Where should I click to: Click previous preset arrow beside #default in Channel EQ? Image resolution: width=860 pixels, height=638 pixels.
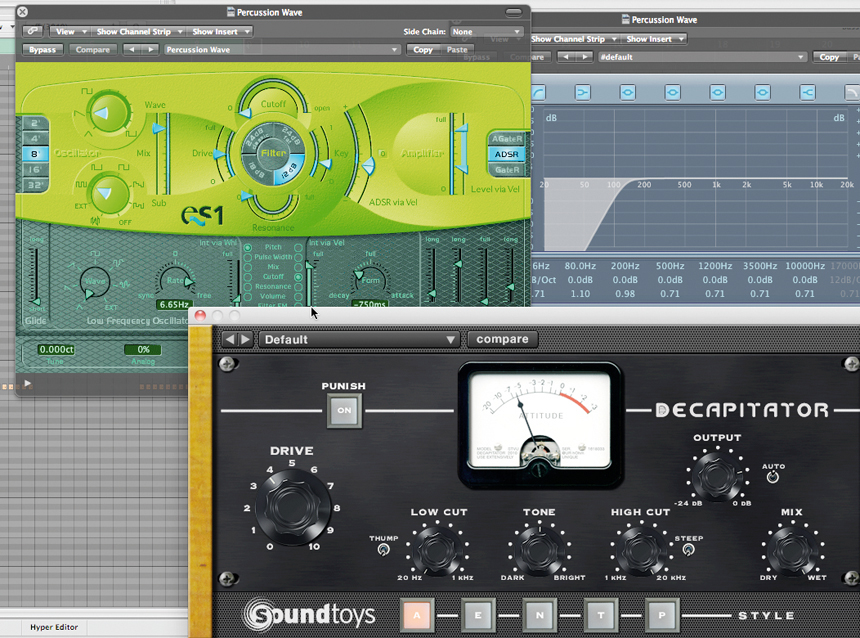point(566,57)
